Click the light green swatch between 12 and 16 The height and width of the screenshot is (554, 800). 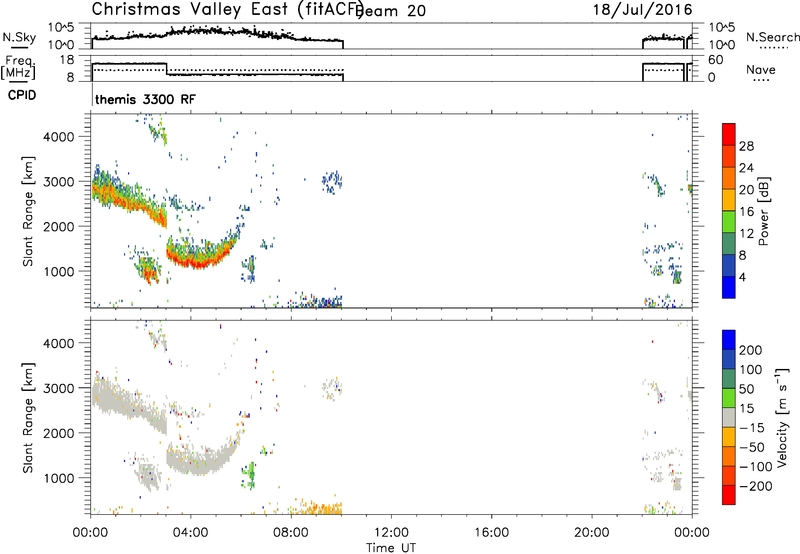(x=729, y=221)
